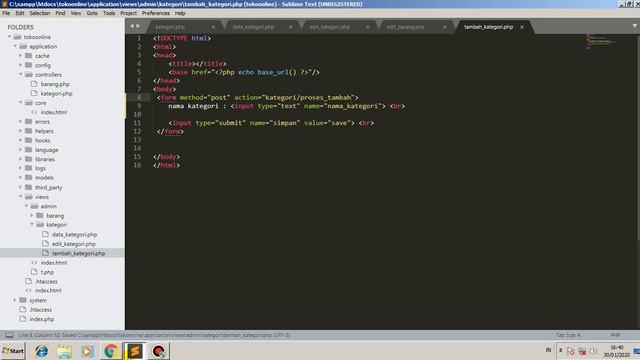Select the tambah_kategori.php tab
This screenshot has height=360, width=640.
point(489,27)
